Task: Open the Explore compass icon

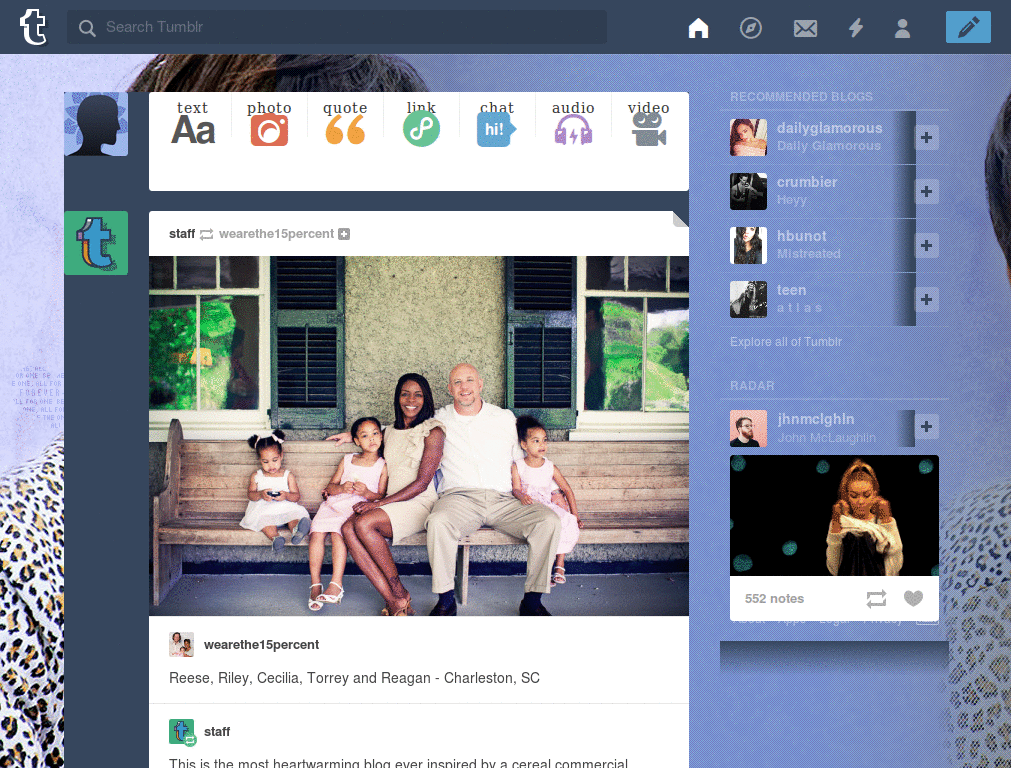Action: coord(750,28)
